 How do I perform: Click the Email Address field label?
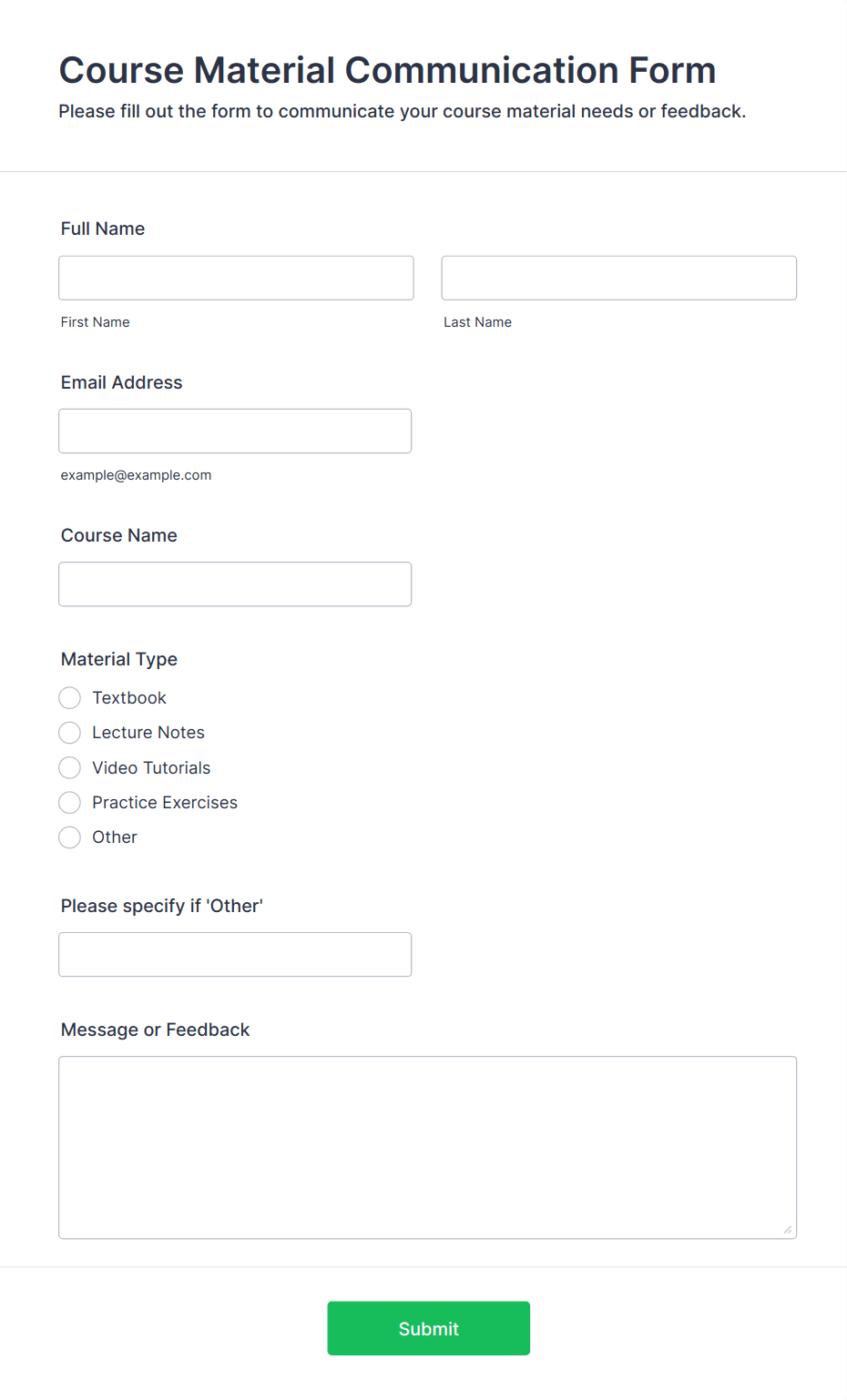(x=122, y=382)
